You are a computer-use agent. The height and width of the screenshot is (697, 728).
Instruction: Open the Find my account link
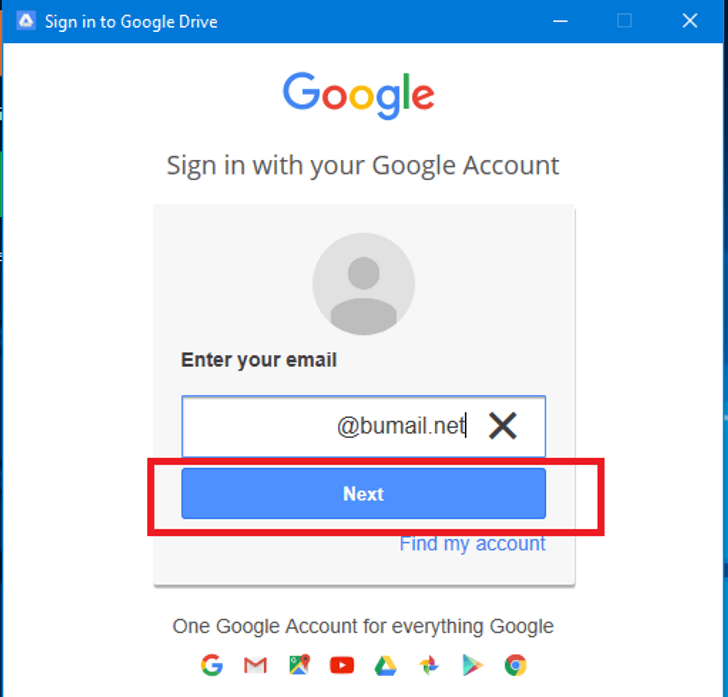pos(473,544)
